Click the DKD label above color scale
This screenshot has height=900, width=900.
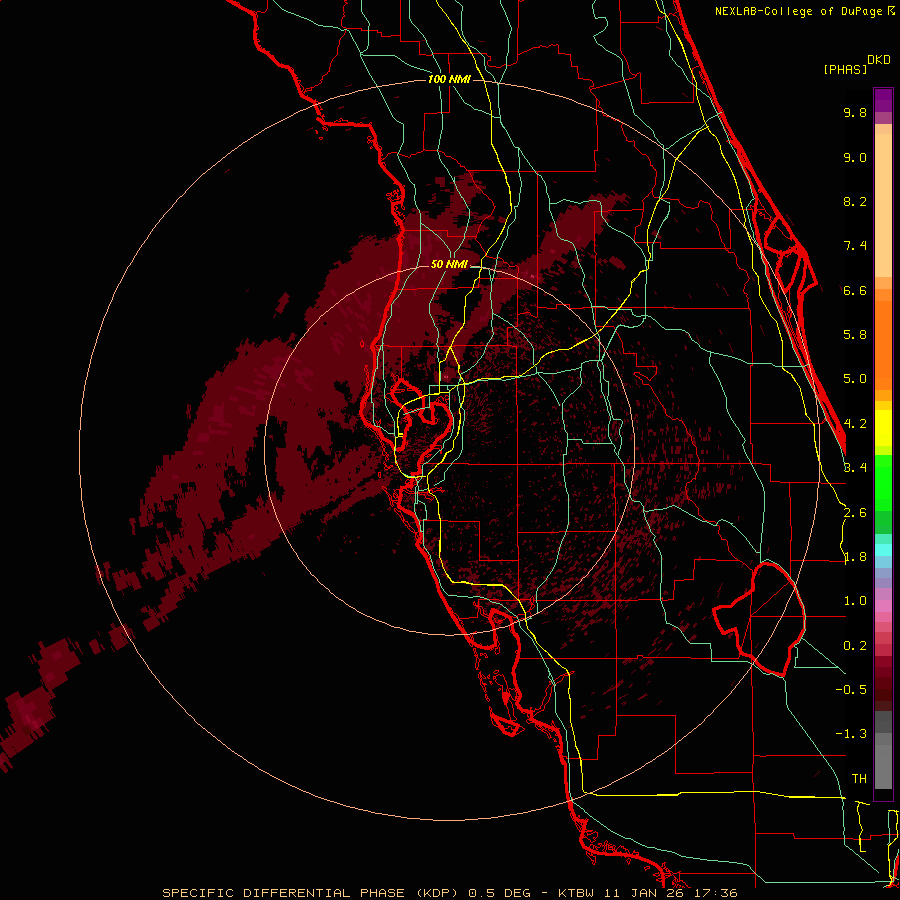coord(879,60)
